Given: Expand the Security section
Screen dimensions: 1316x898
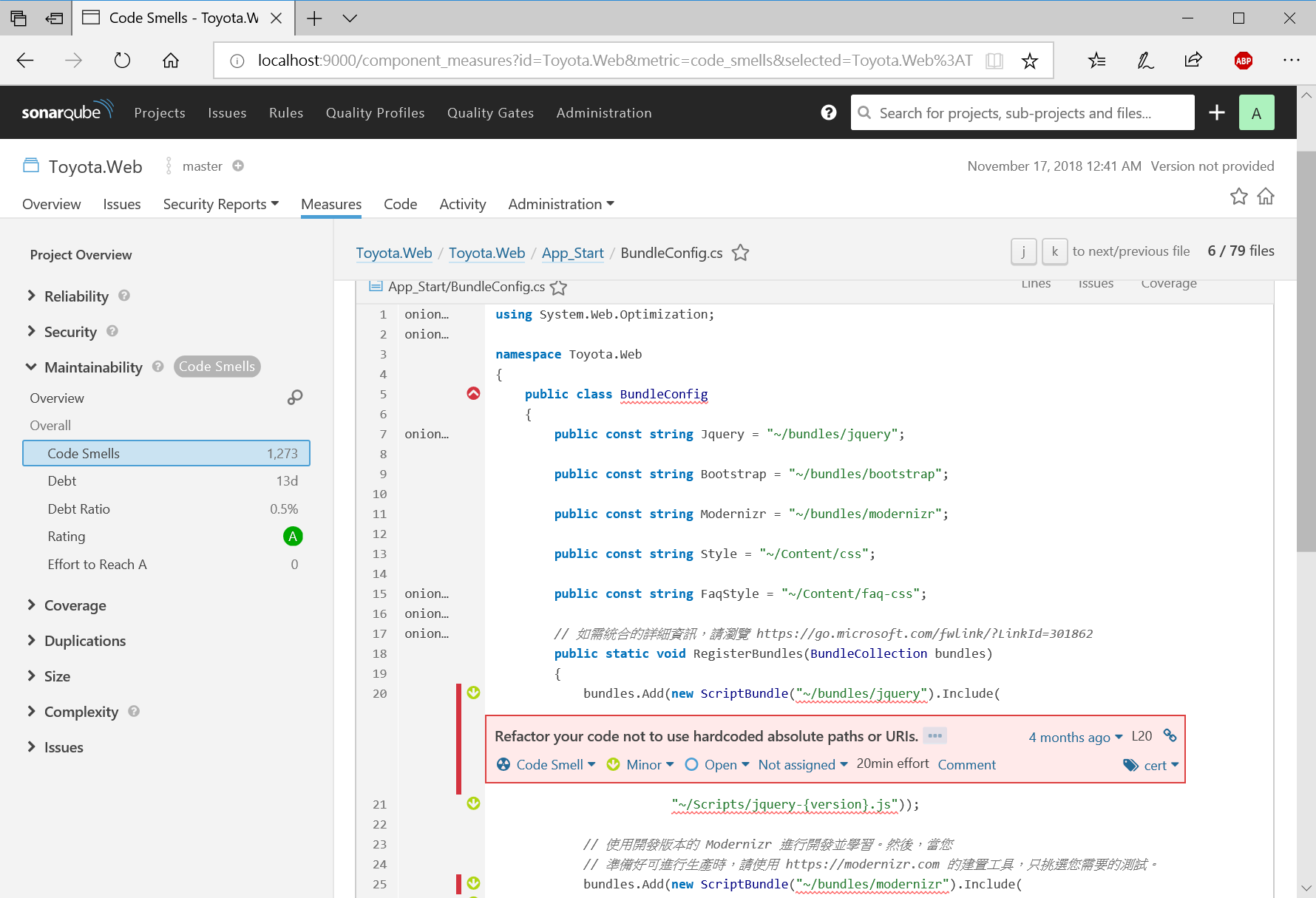Looking at the screenshot, I should point(62,331).
